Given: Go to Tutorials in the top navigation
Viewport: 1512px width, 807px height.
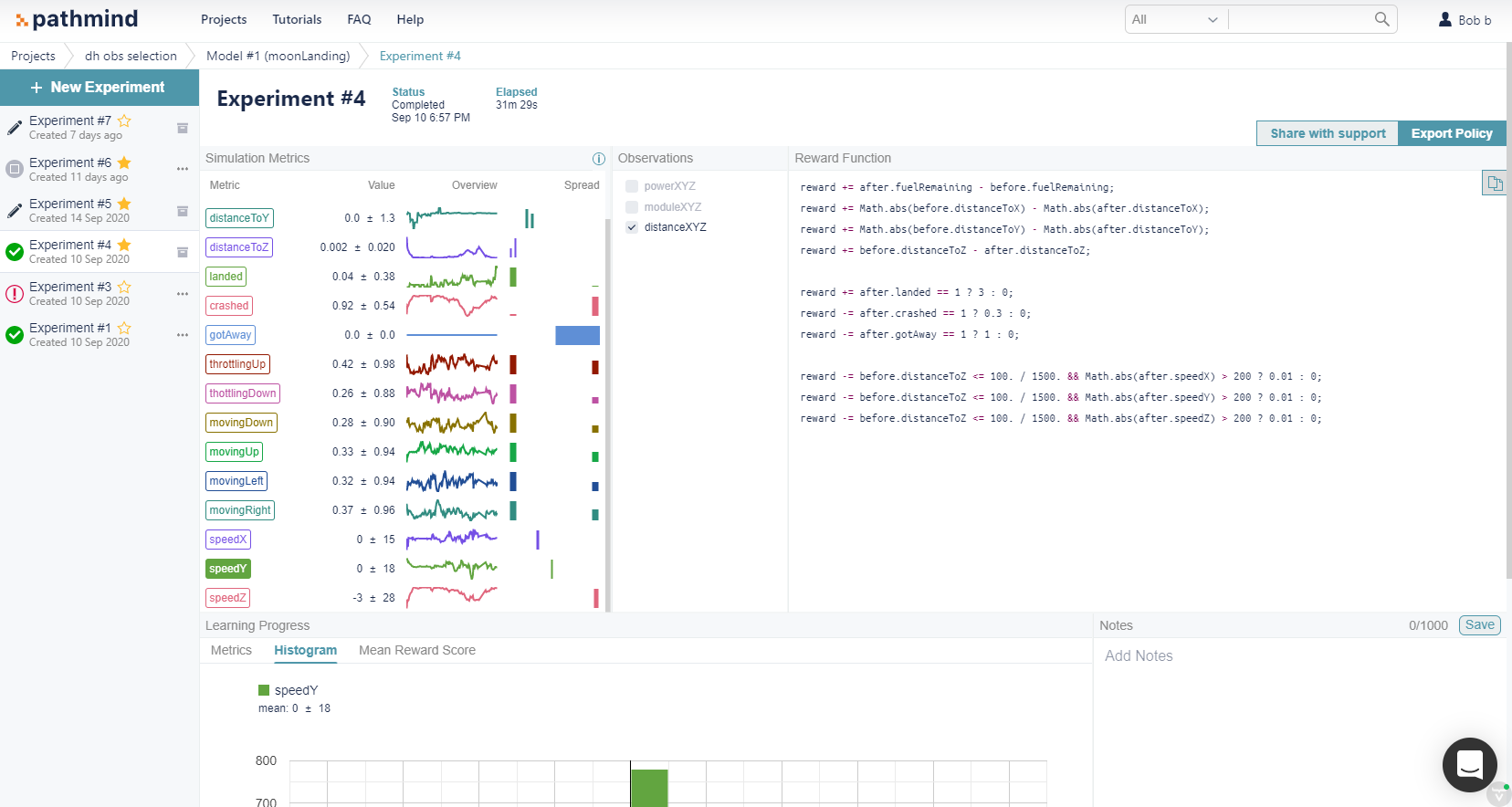Looking at the screenshot, I should point(297,19).
